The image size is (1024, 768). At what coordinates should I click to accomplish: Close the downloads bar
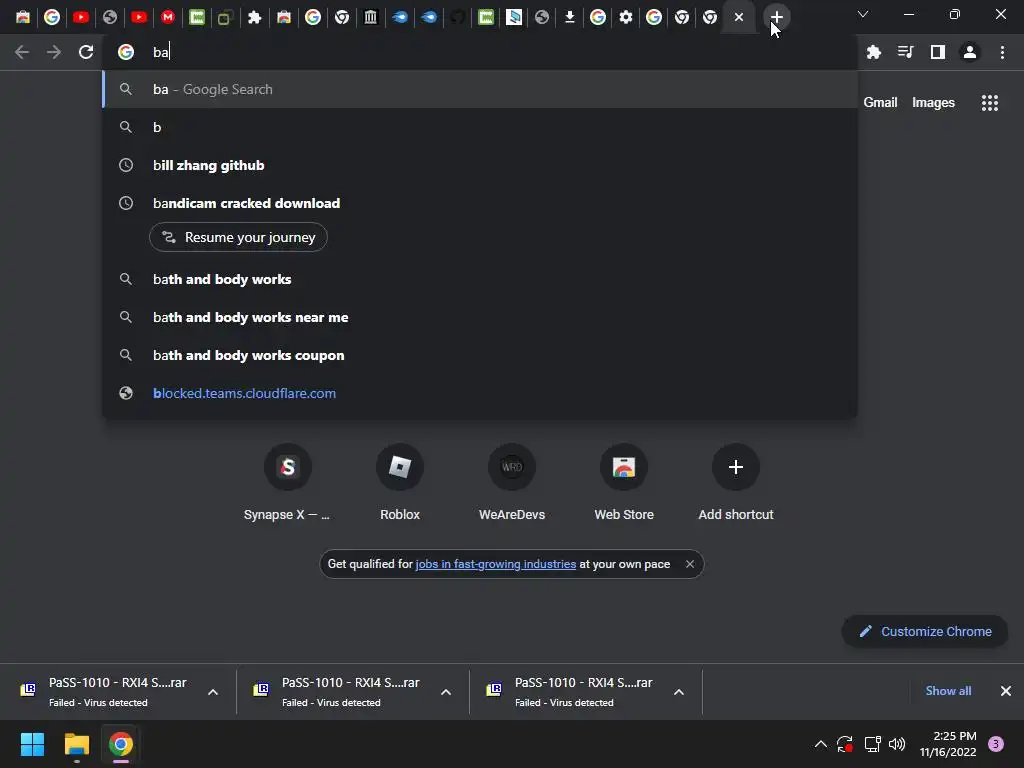(x=1006, y=691)
